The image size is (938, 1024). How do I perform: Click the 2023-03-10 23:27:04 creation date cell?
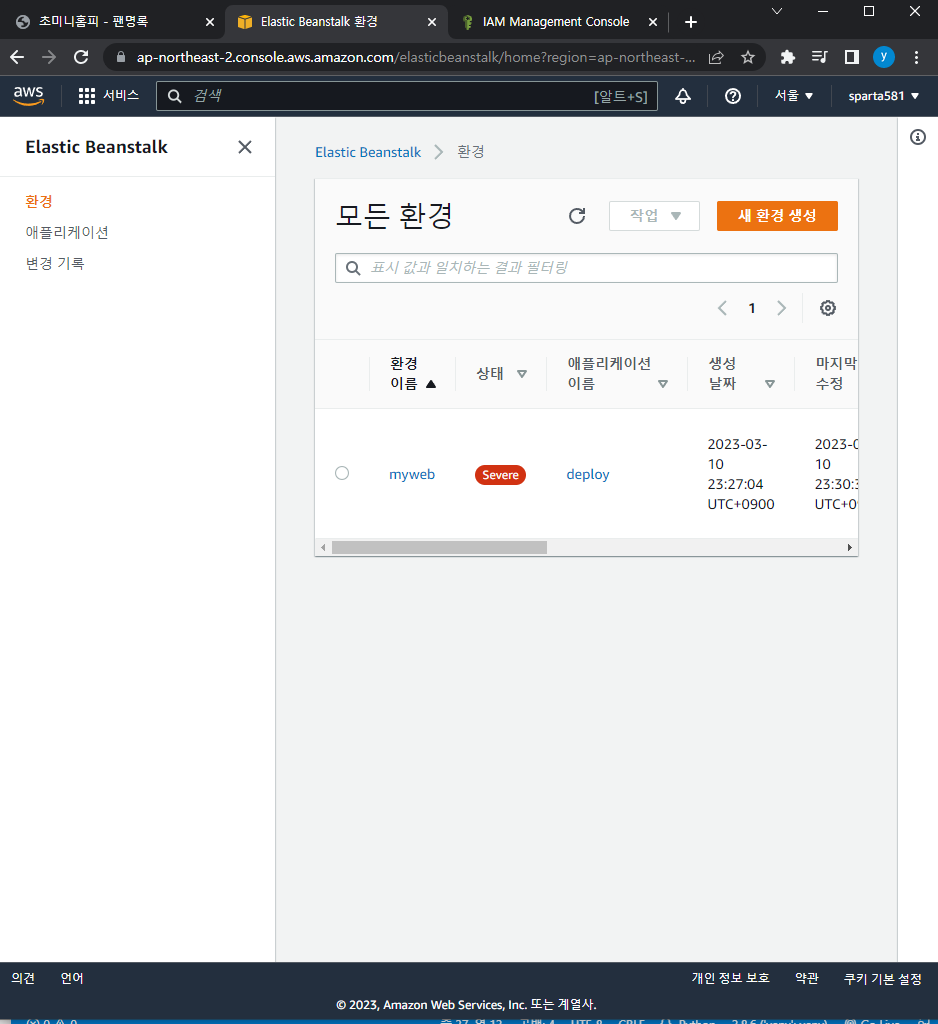pyautogui.click(x=741, y=474)
